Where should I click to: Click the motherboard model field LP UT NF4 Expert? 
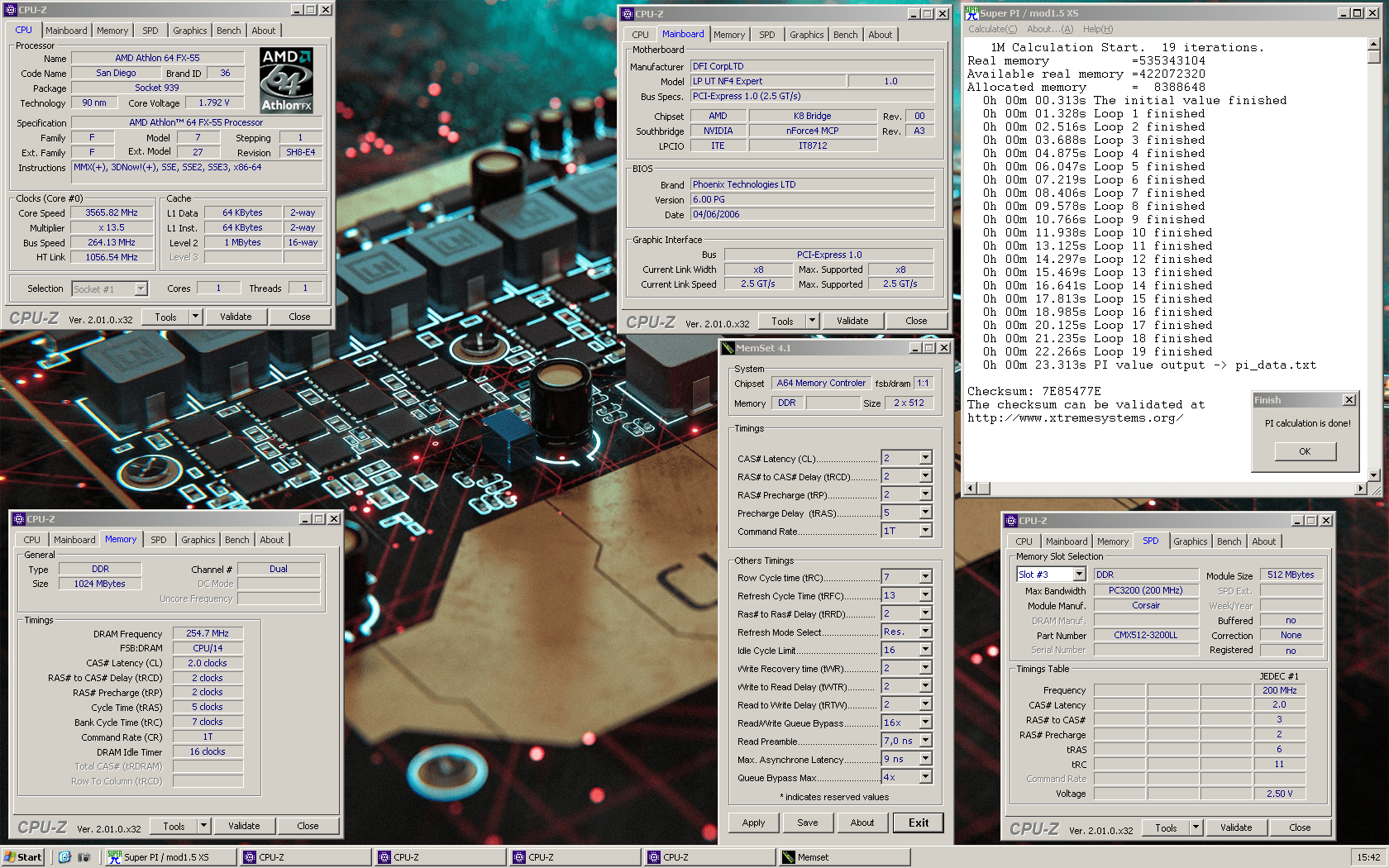coord(768,81)
